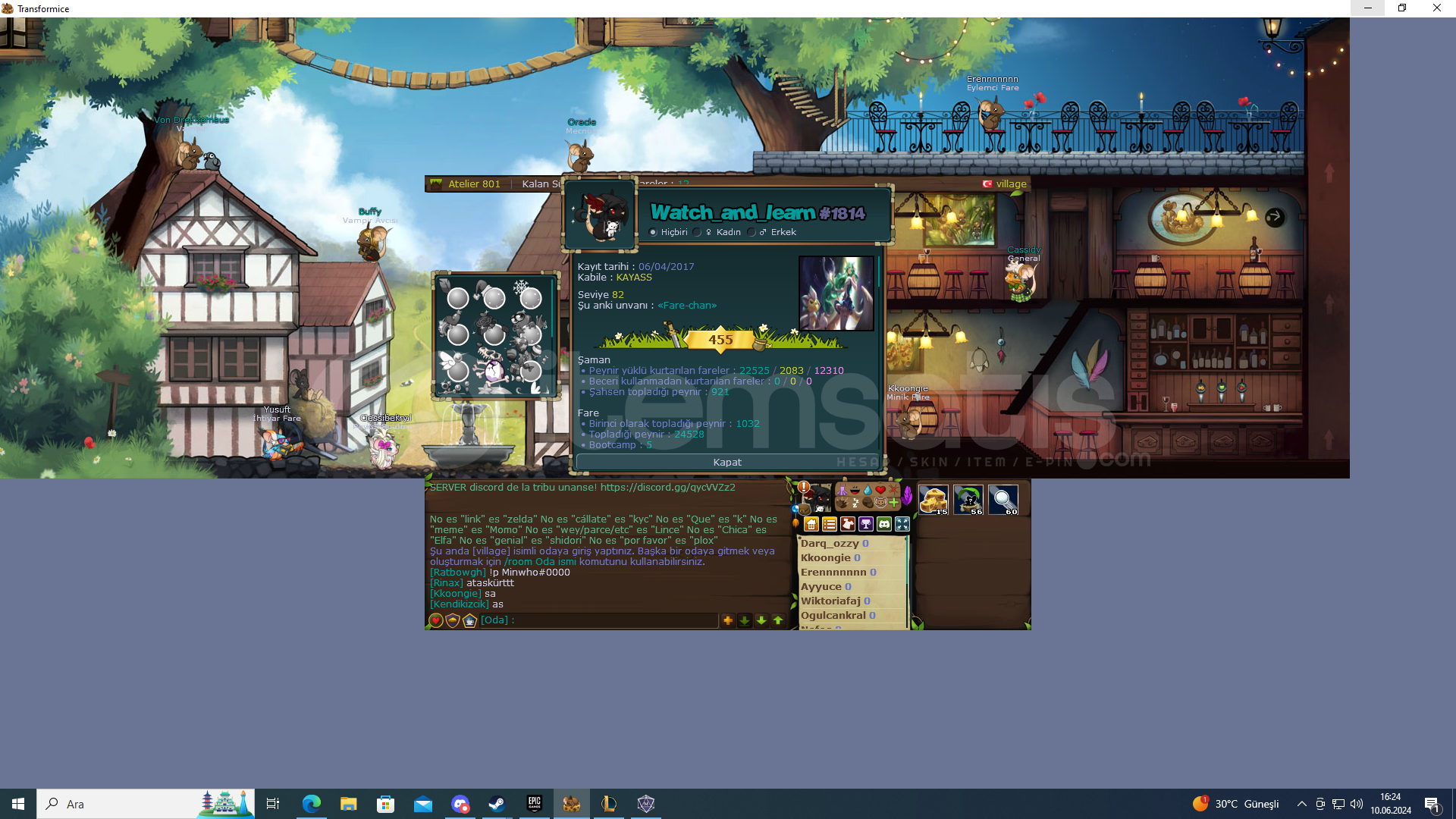The image size is (1456, 819).
Task: Select the sleeping zzz emote
Action: tap(855, 503)
